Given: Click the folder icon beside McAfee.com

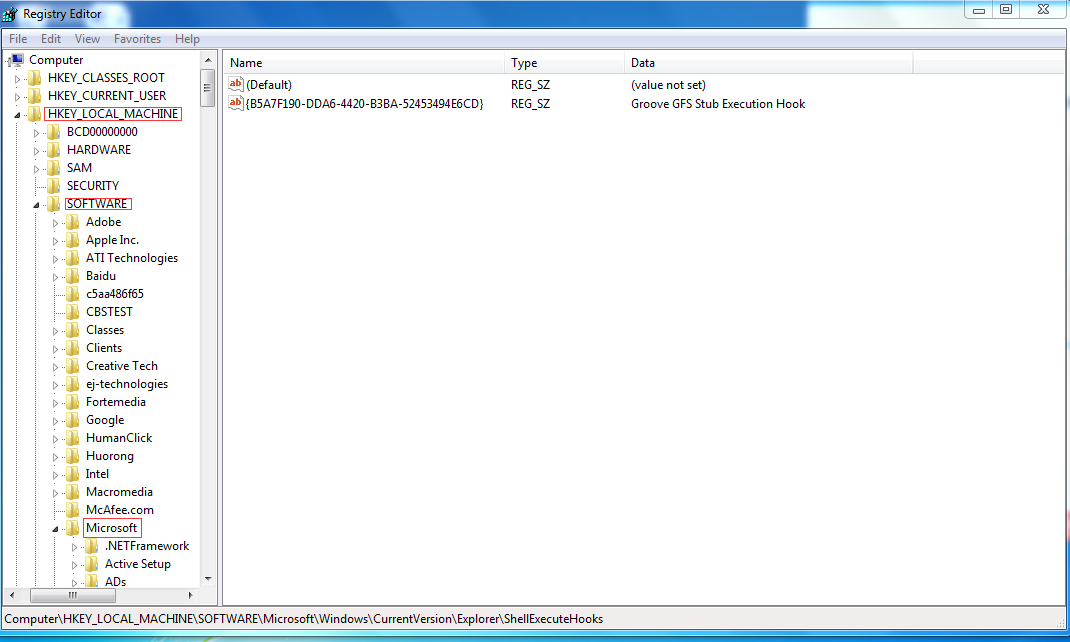Looking at the screenshot, I should [73, 510].
